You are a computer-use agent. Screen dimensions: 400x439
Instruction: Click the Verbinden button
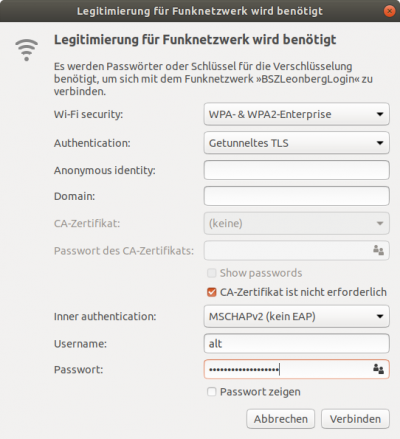click(x=355, y=419)
